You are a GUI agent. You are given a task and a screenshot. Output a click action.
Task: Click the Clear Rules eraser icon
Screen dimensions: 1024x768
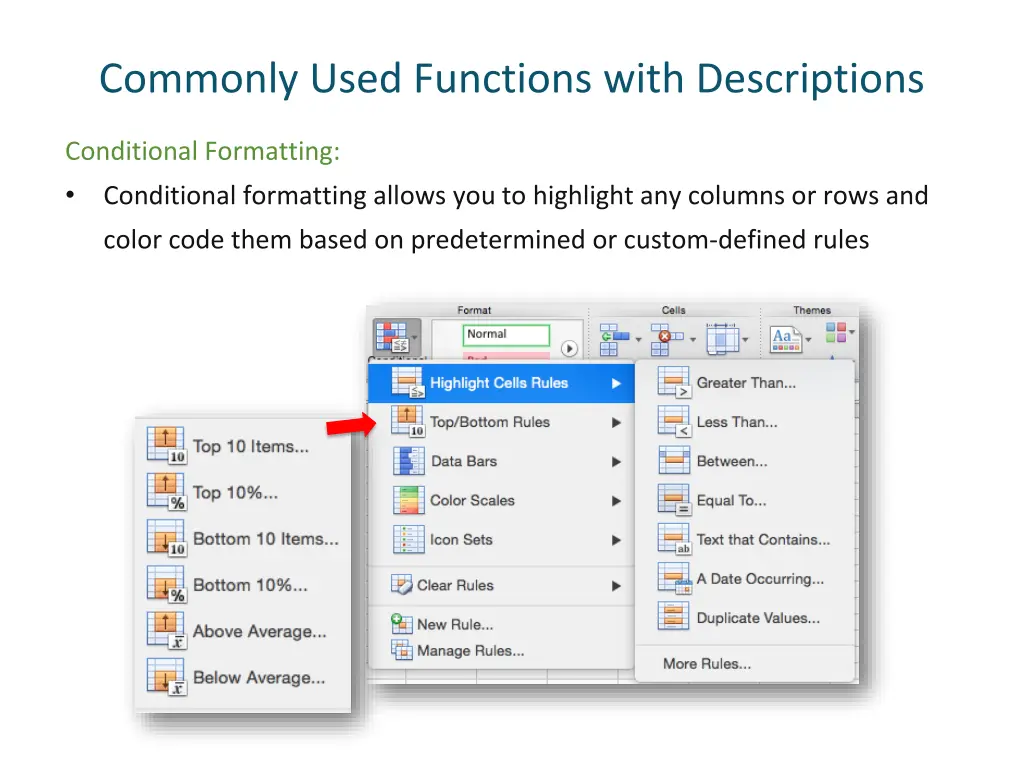[402, 584]
